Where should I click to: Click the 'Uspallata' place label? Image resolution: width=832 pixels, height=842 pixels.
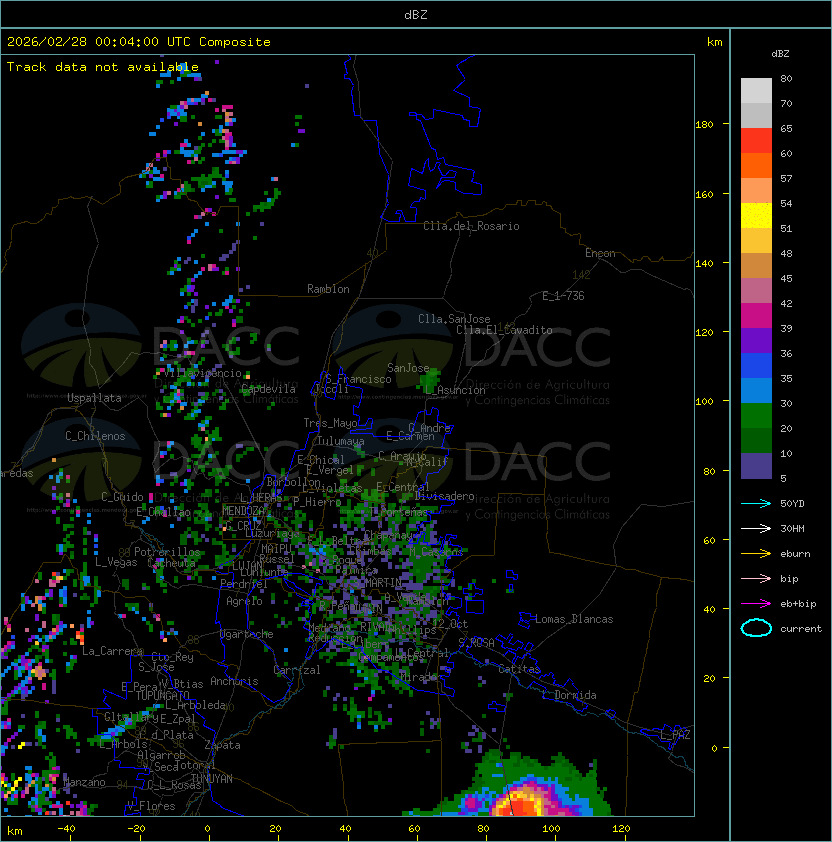[94, 398]
